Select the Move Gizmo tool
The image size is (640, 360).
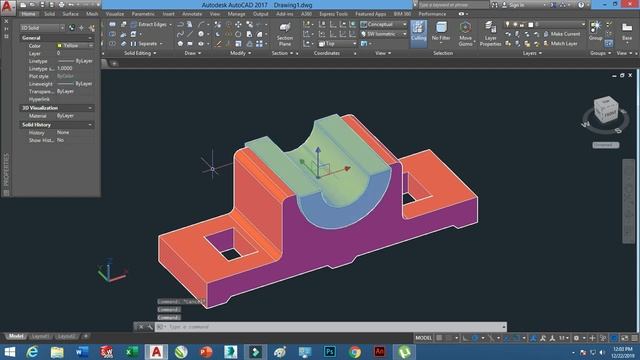(465, 33)
